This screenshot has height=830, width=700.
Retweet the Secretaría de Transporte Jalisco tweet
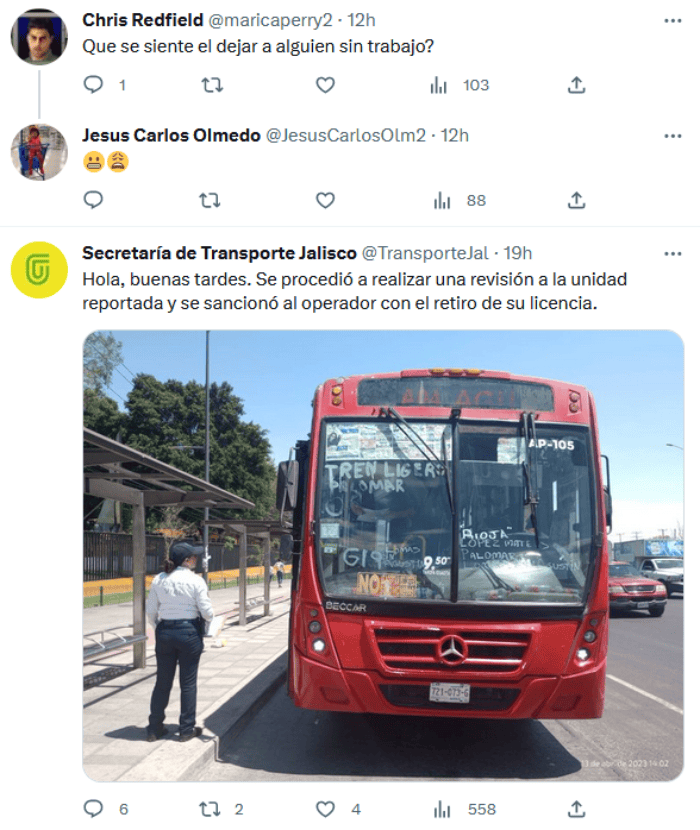tap(210, 809)
